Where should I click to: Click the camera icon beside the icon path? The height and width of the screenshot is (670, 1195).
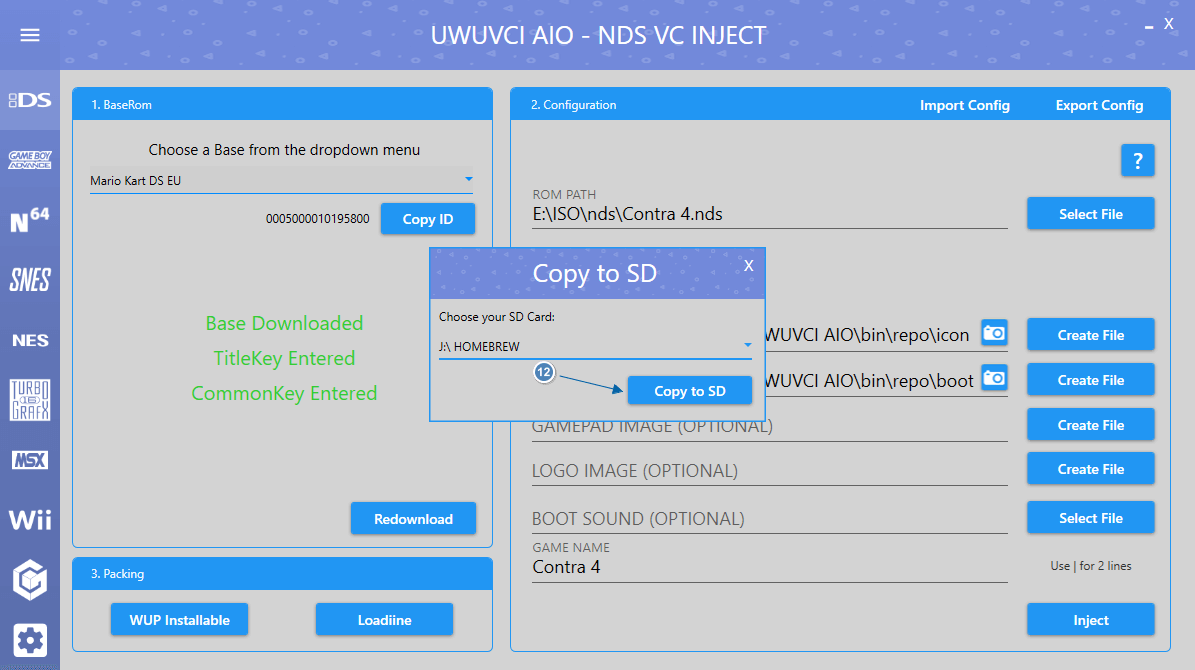pyautogui.click(x=994, y=333)
